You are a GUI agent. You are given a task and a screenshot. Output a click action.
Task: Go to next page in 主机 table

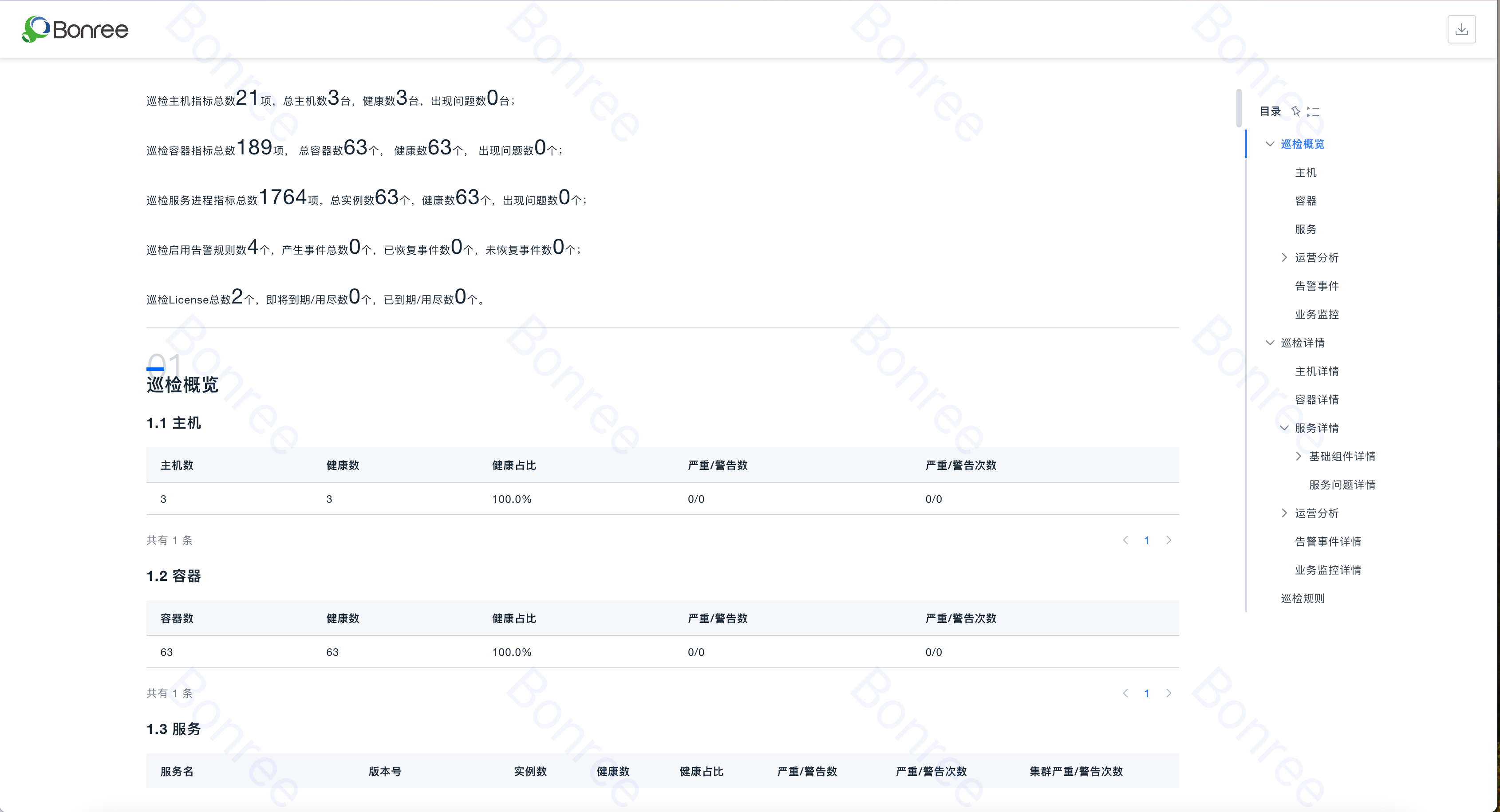(1168, 540)
